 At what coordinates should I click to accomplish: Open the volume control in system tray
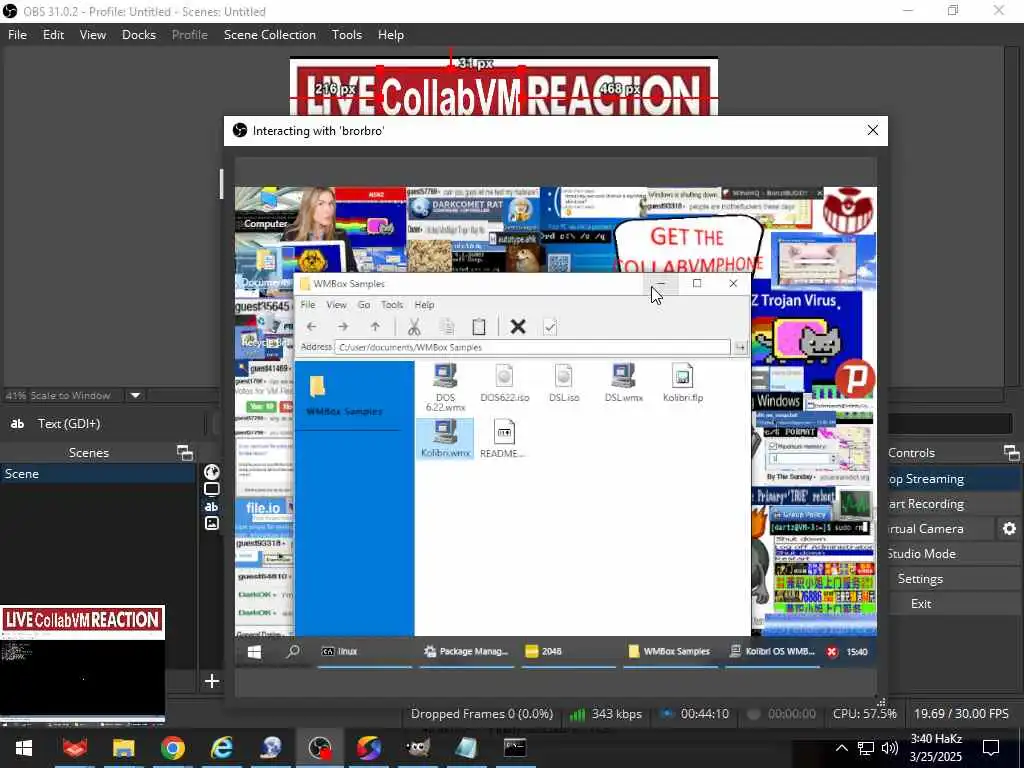pos(889,748)
